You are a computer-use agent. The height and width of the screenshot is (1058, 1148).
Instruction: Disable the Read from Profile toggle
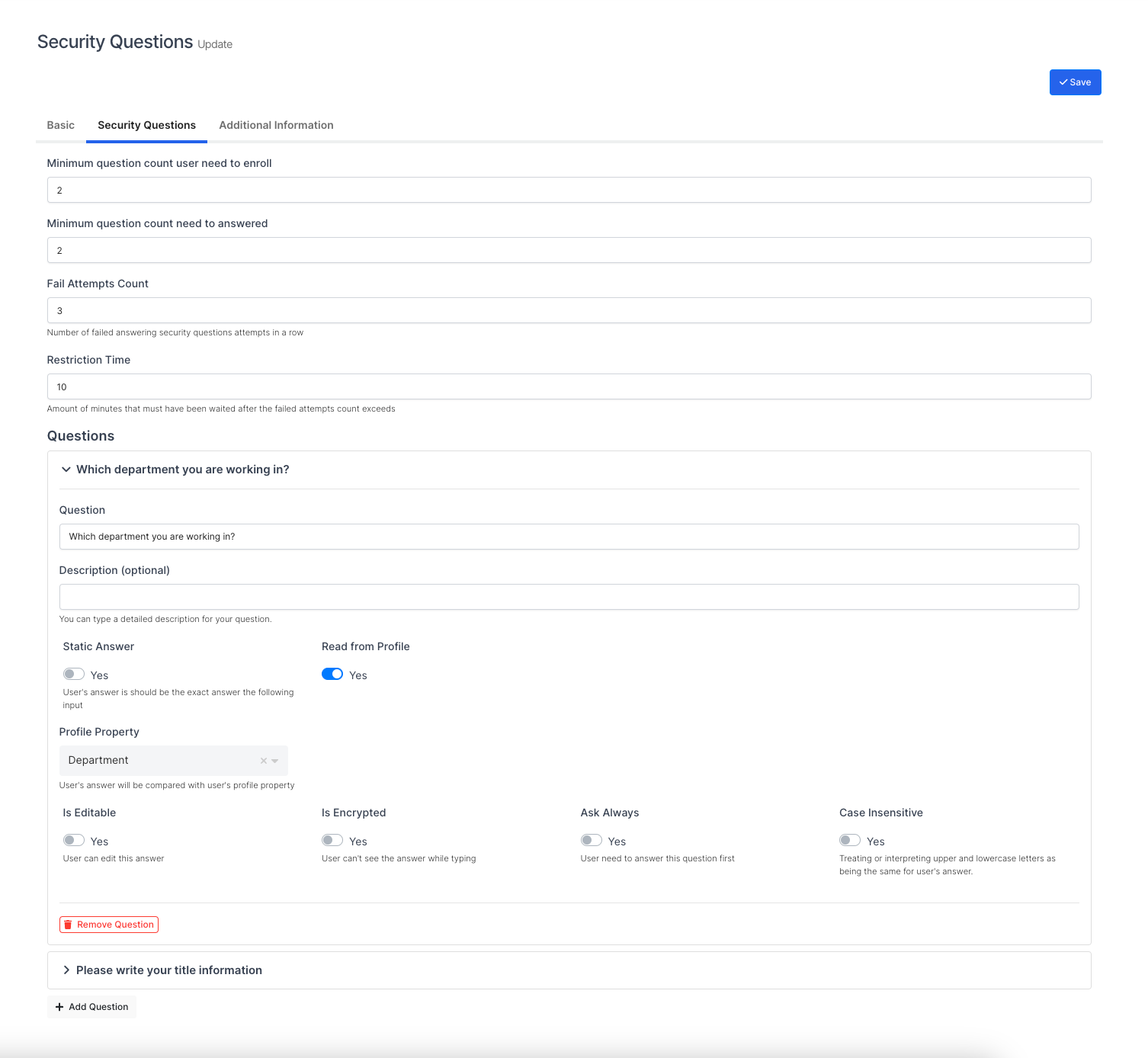pos(332,675)
